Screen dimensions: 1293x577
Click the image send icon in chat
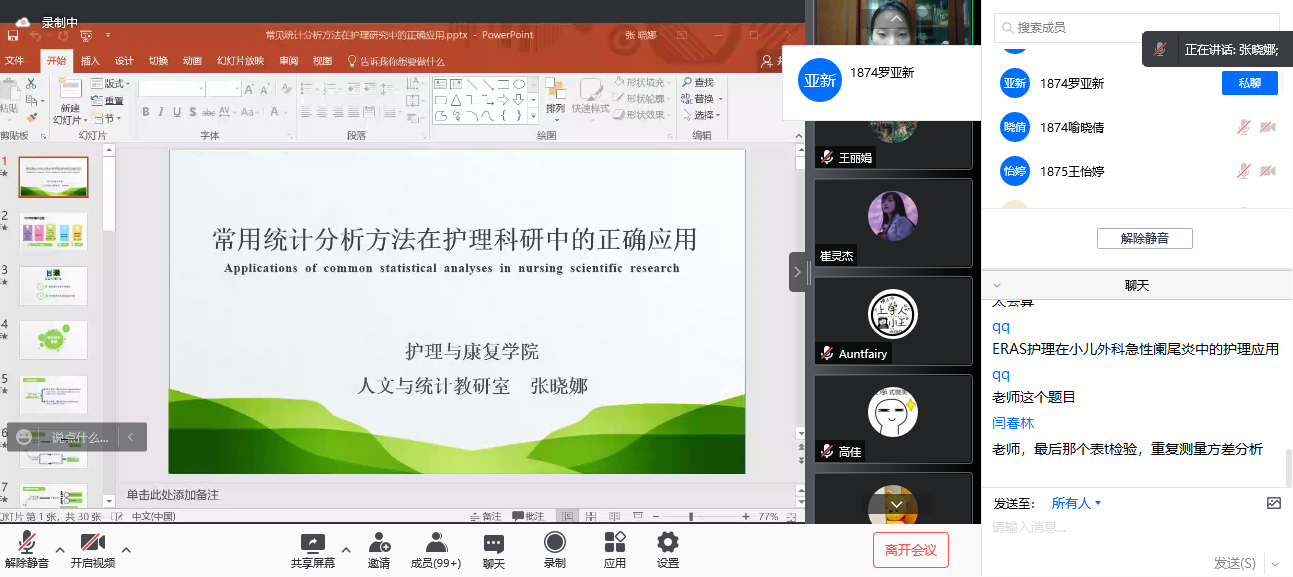click(1273, 503)
